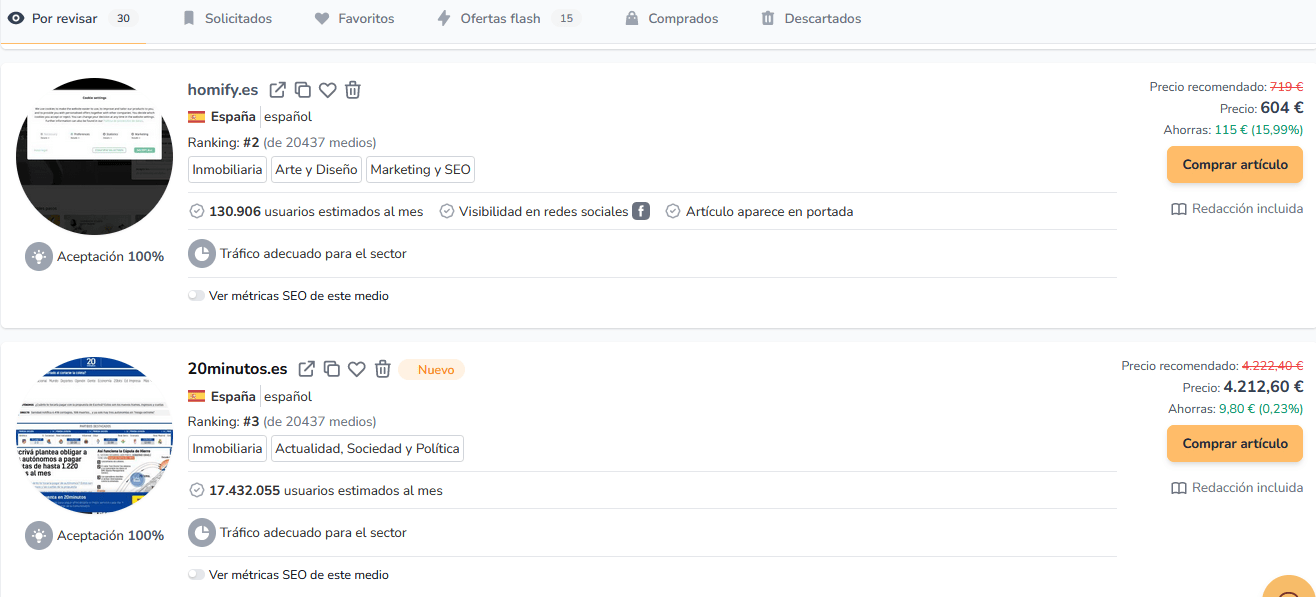Click lightbulb acceptance icon under homify.es
The image size is (1316, 597).
click(39, 256)
